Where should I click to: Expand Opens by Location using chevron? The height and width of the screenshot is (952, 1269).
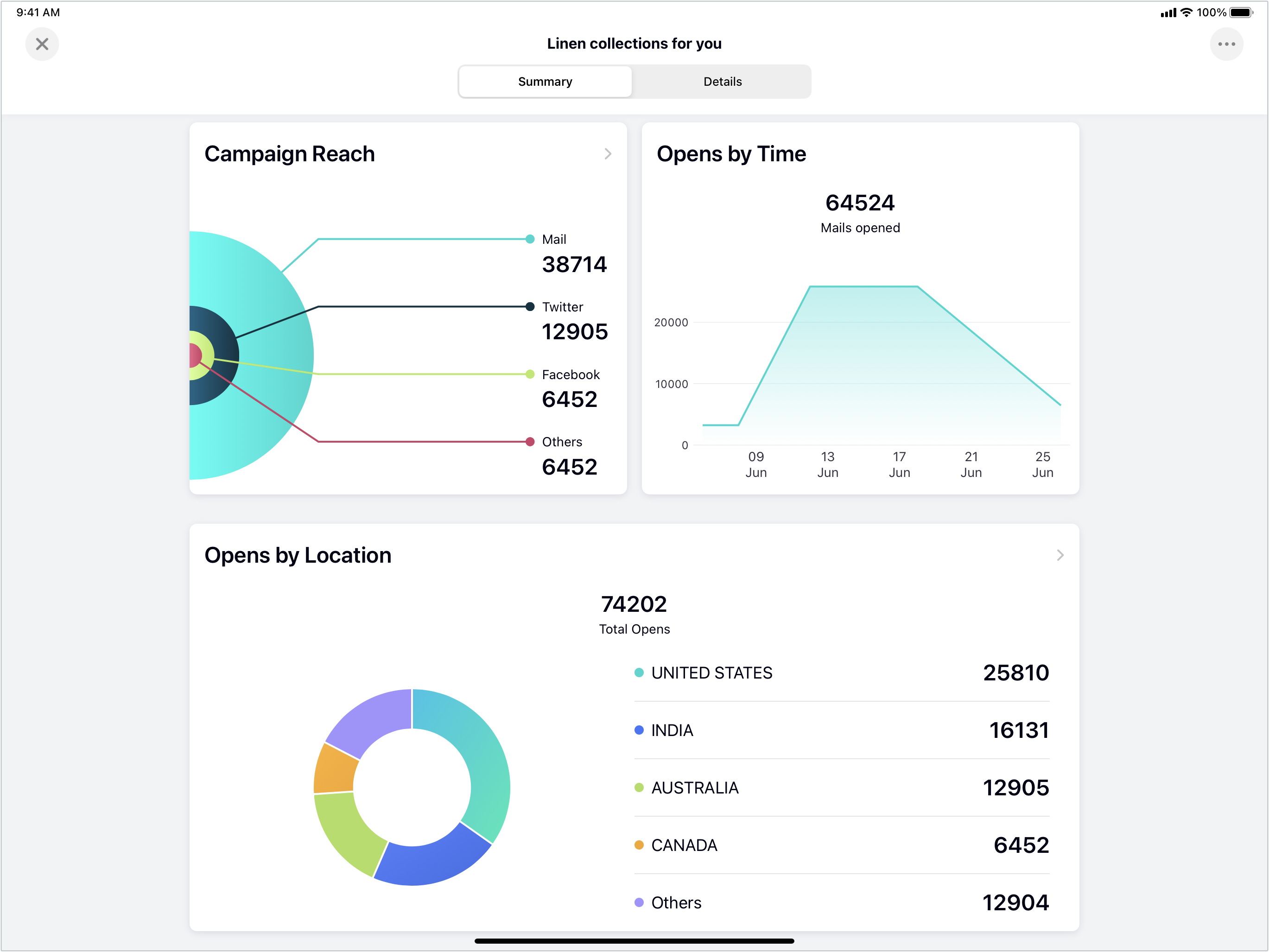(1060, 555)
